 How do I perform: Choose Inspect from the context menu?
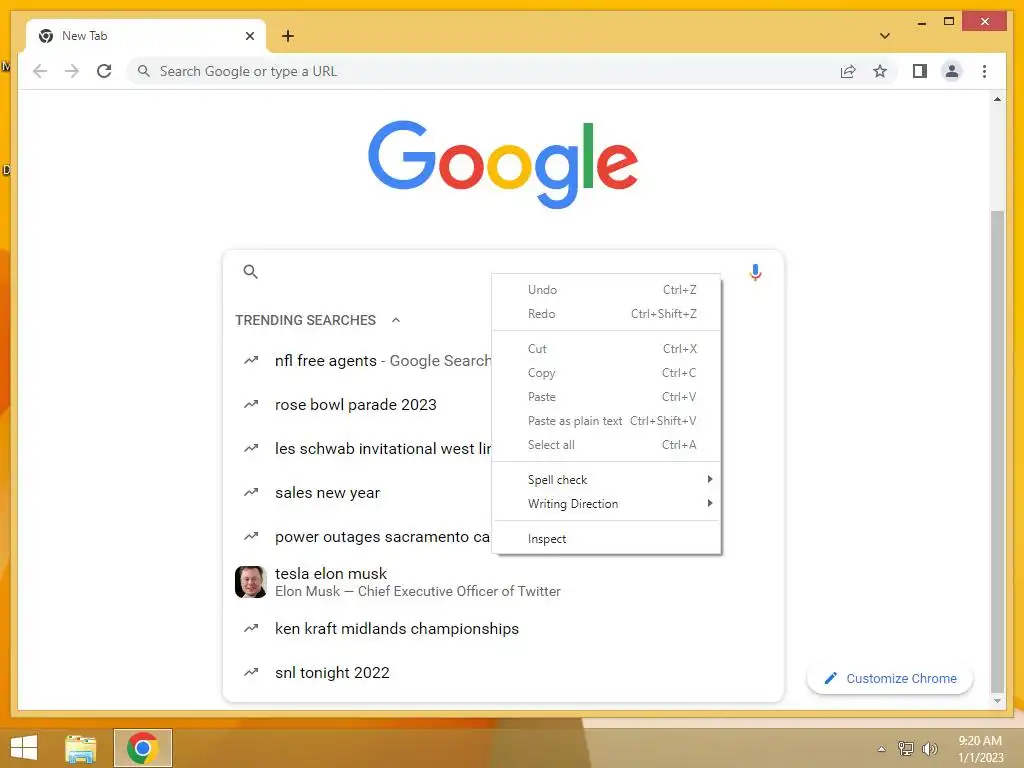click(x=606, y=539)
